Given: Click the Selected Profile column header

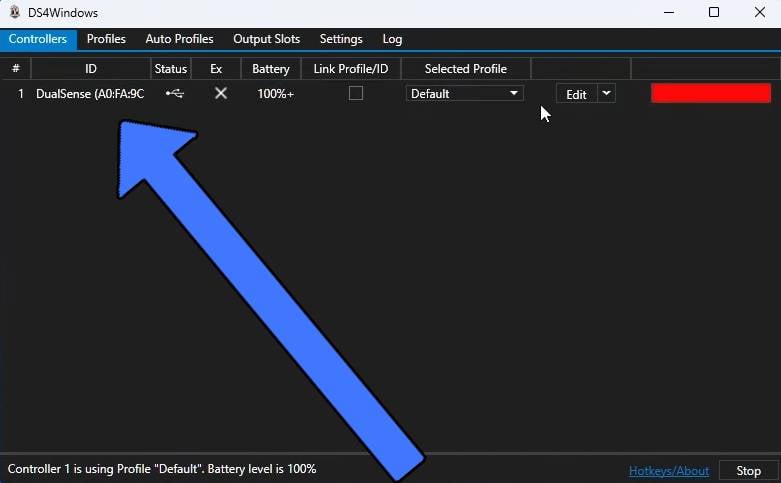Looking at the screenshot, I should tap(466, 69).
